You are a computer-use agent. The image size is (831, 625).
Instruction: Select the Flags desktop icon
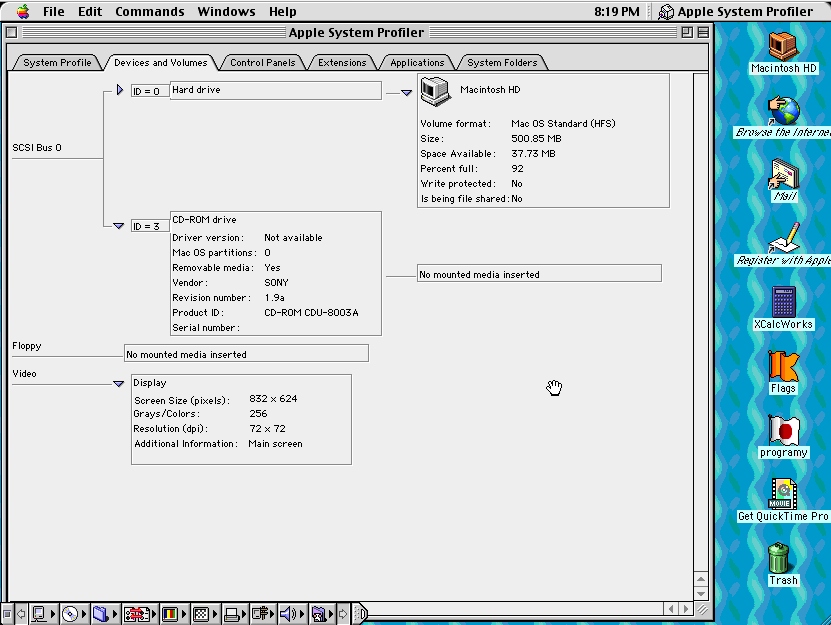pos(783,366)
